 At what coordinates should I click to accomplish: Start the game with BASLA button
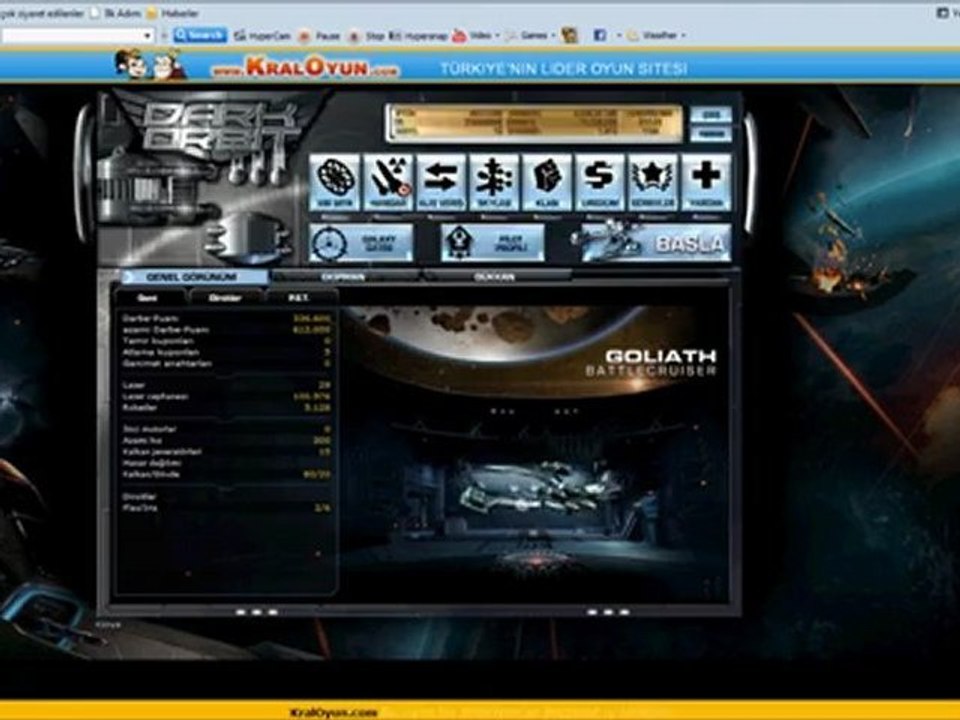pyautogui.click(x=654, y=243)
